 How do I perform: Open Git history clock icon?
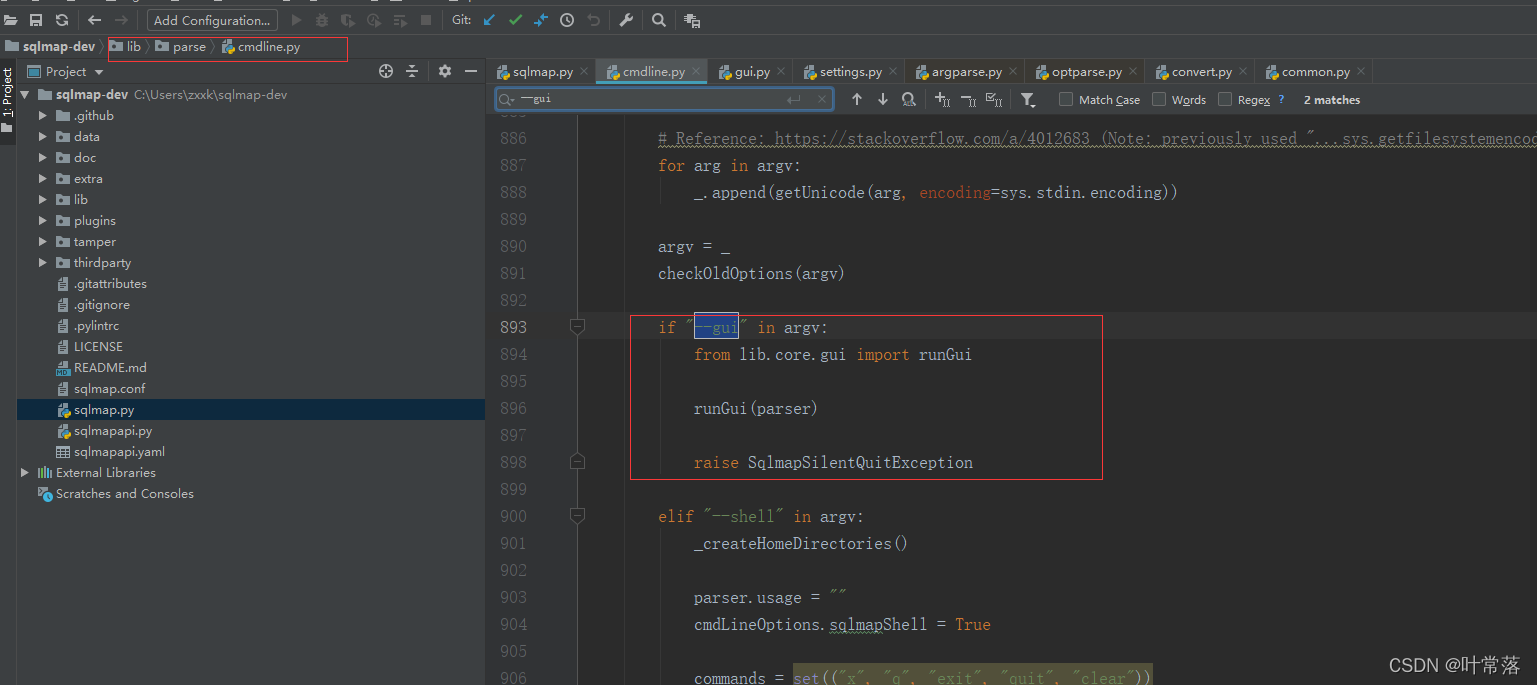567,20
